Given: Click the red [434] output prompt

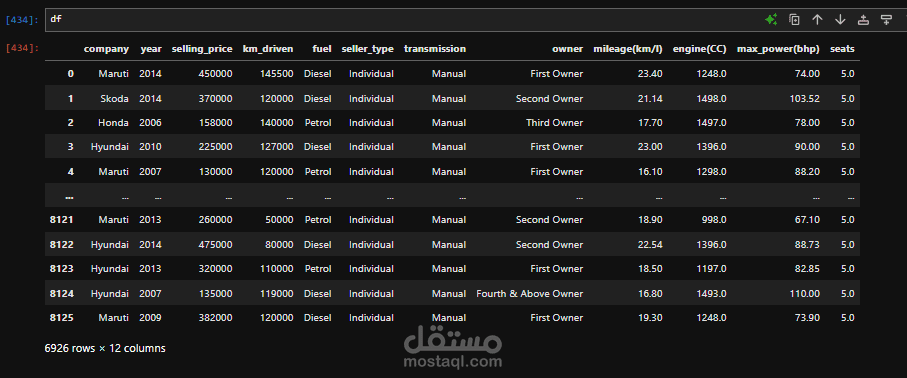Looking at the screenshot, I should tap(22, 48).
